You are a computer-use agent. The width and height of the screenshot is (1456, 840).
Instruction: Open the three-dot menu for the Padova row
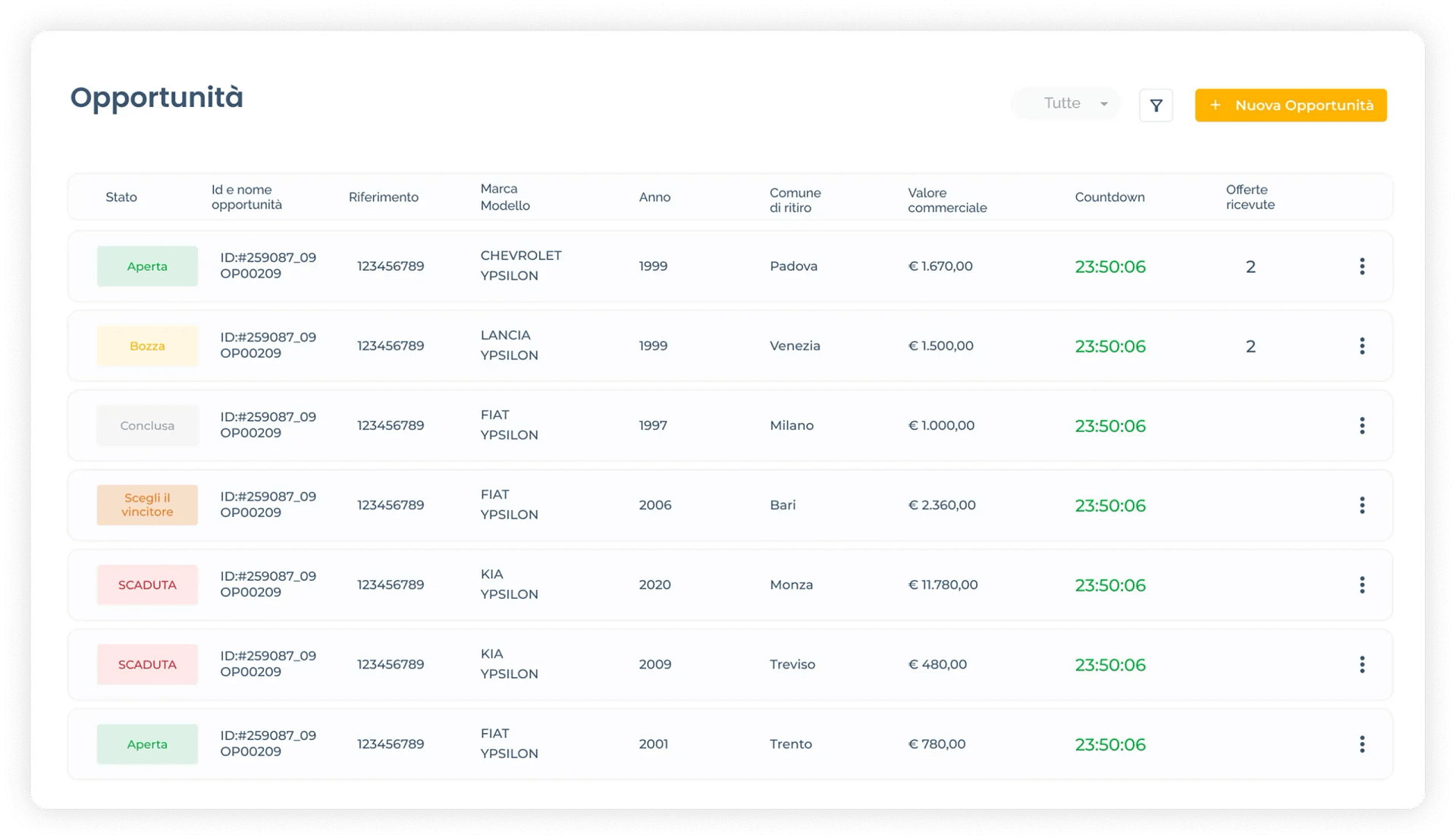pyautogui.click(x=1362, y=266)
